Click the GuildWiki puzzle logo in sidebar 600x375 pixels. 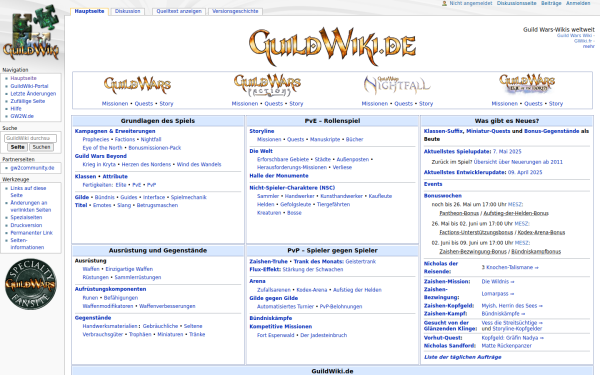click(31, 32)
